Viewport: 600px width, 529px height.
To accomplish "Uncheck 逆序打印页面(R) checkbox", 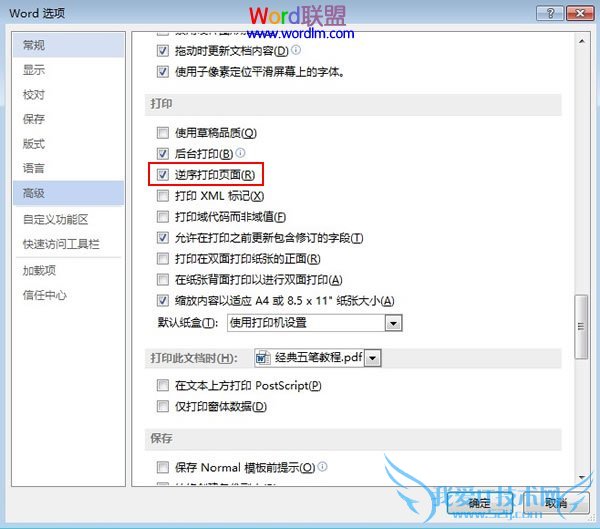I will click(x=163, y=175).
